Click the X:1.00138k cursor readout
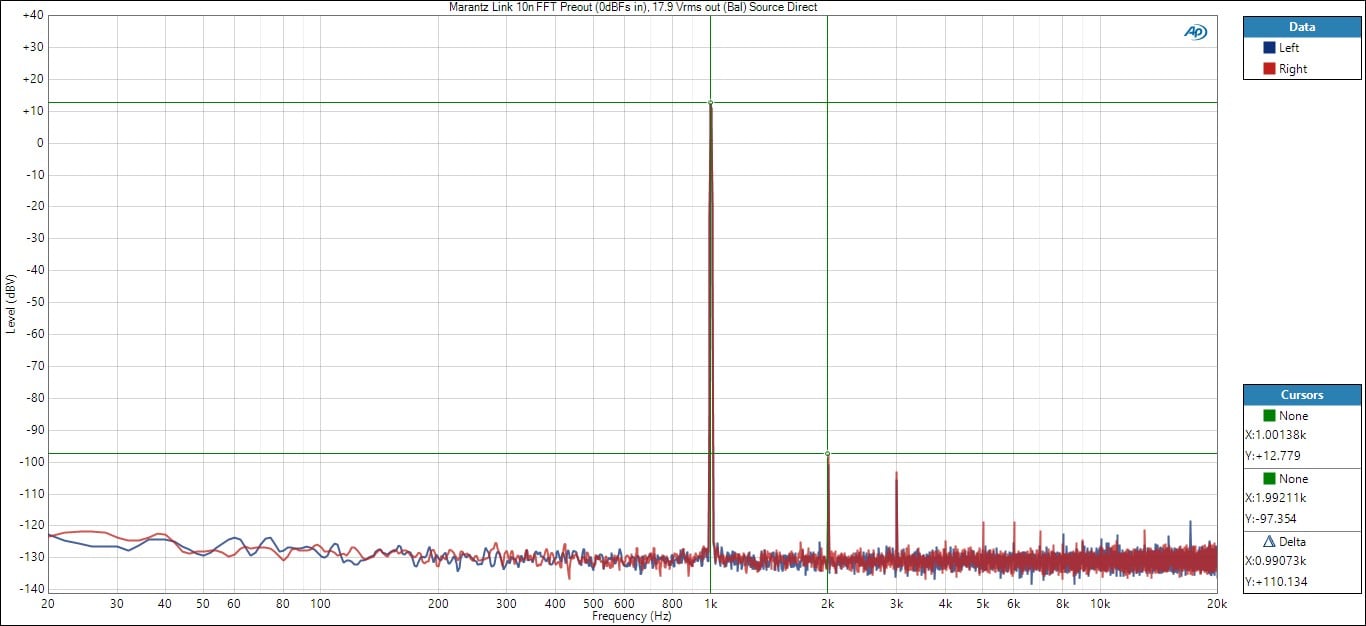This screenshot has height=626, width=1366. 1275,435
